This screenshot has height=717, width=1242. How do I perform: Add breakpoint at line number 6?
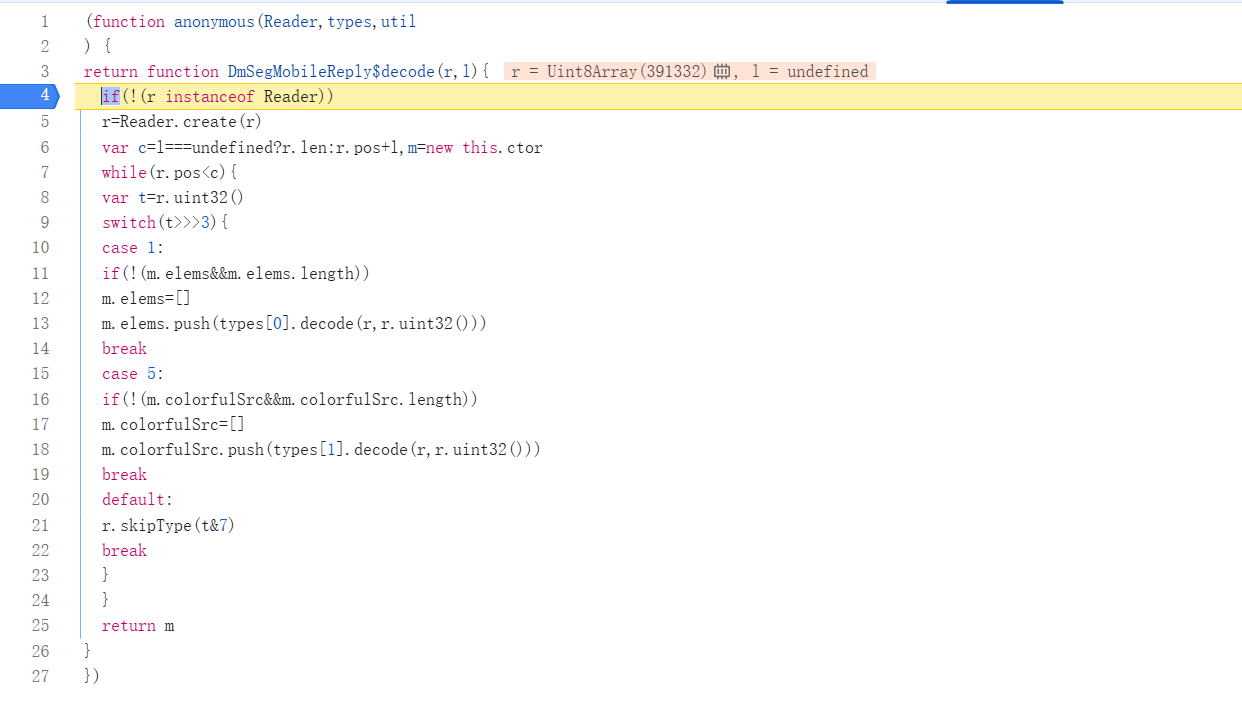pyautogui.click(x=44, y=147)
